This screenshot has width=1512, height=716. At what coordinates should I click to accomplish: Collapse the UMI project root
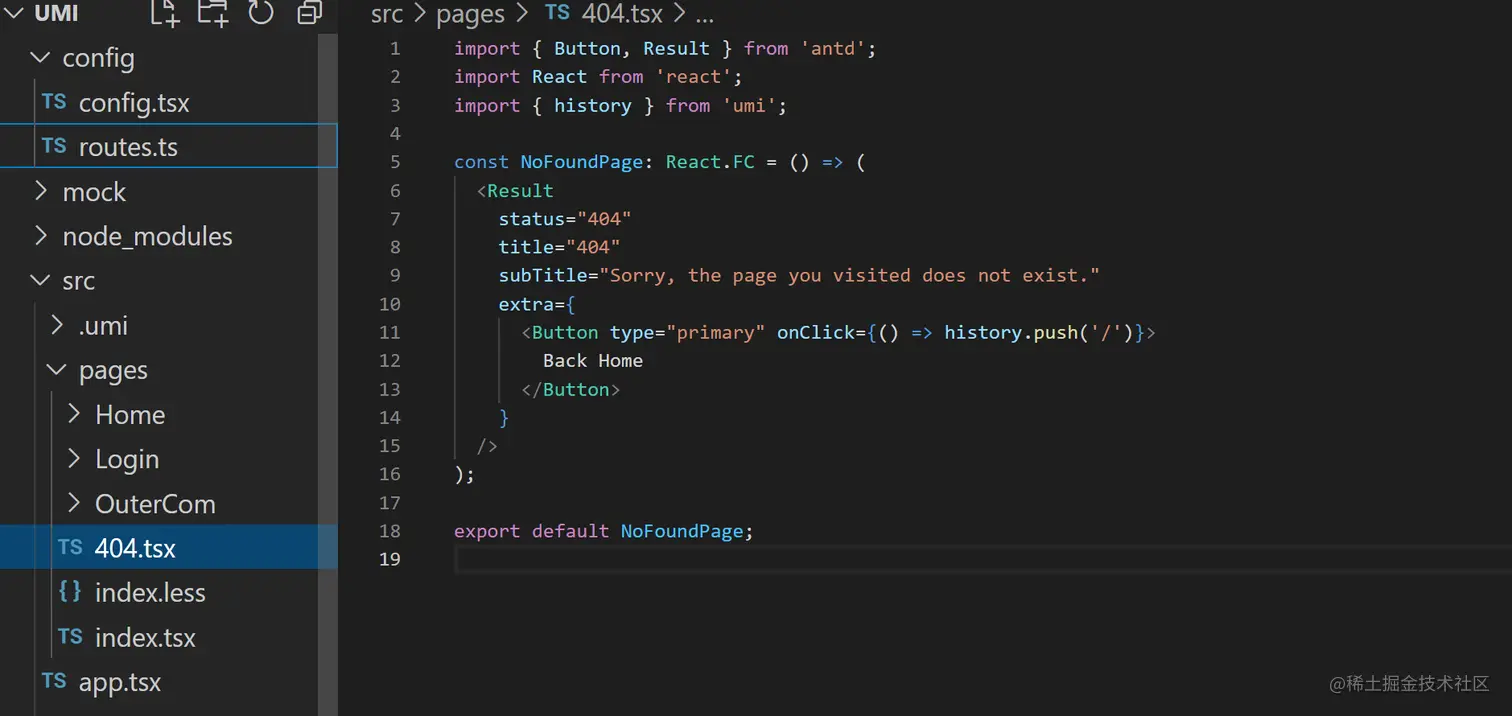pos(14,14)
